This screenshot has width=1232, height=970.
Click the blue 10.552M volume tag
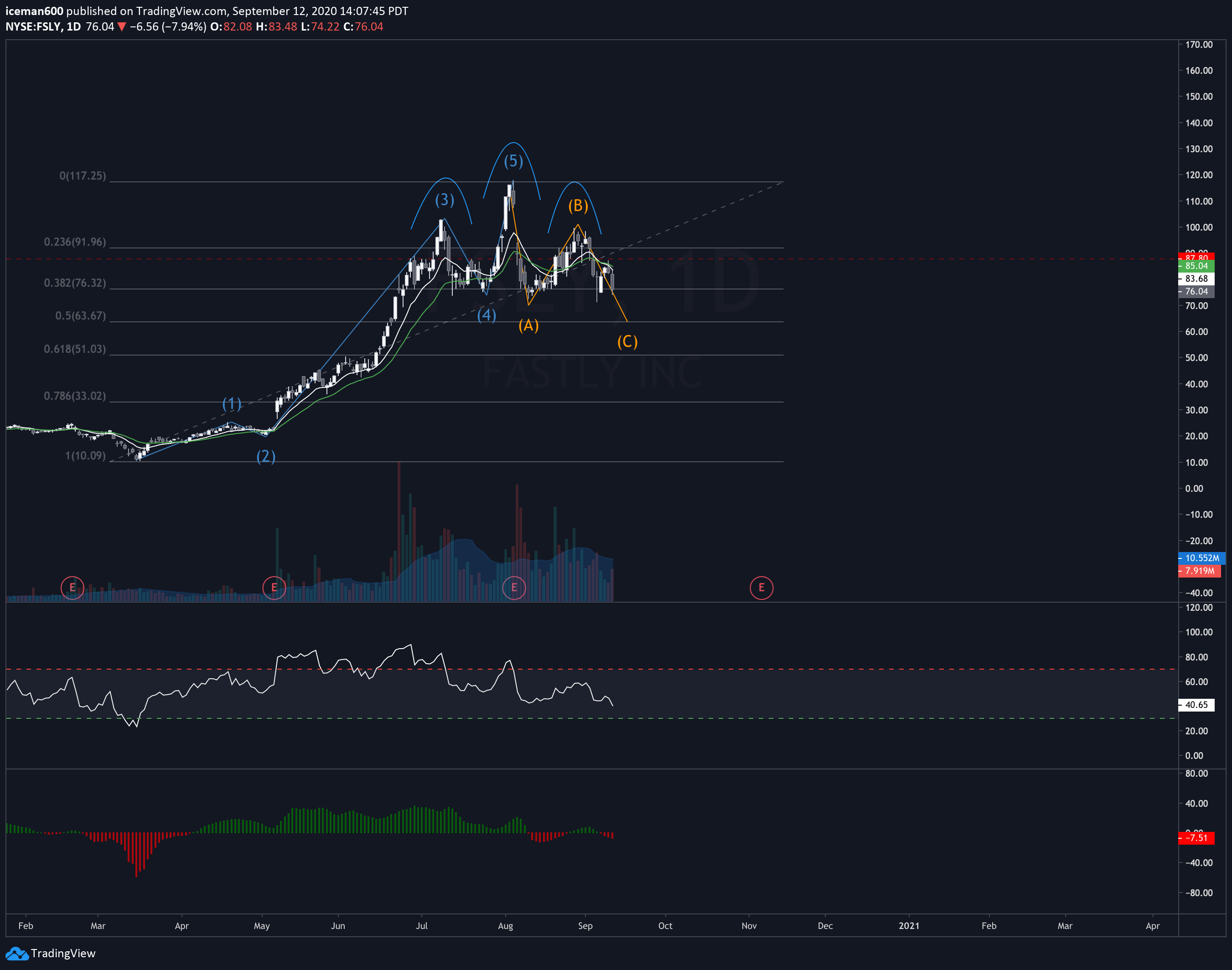tap(1201, 558)
